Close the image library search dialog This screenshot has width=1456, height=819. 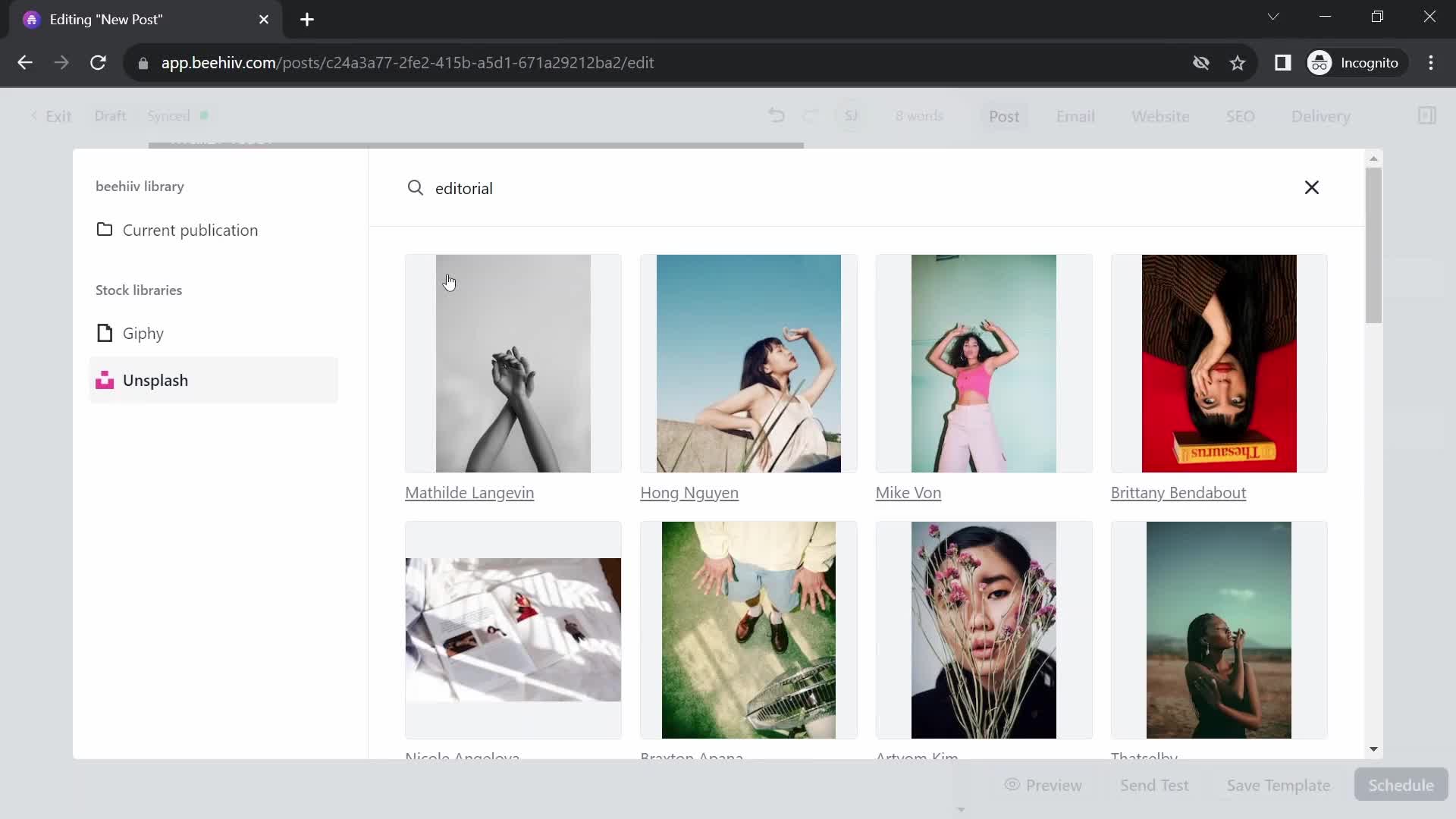1311,187
